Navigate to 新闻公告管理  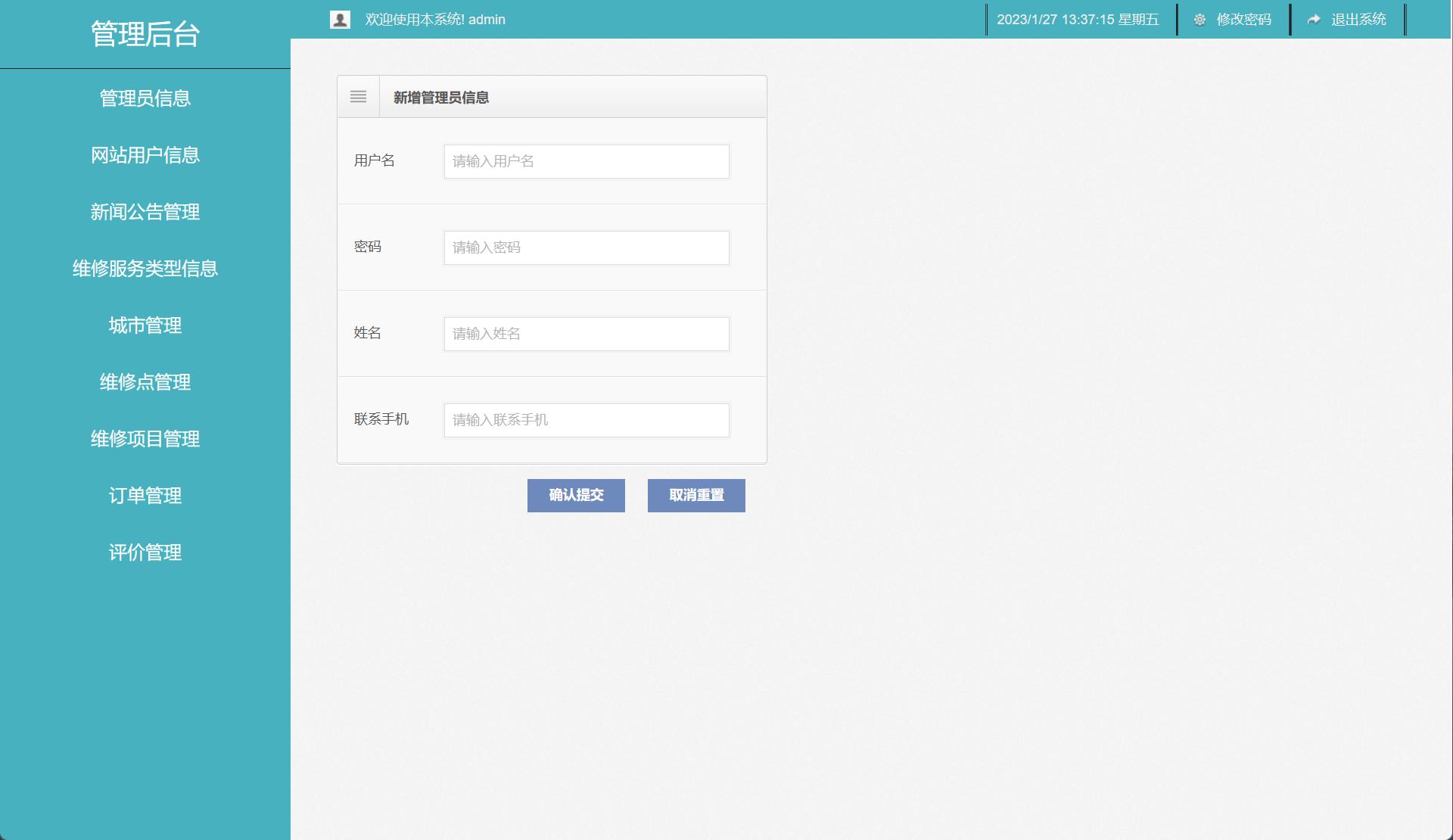tap(145, 213)
